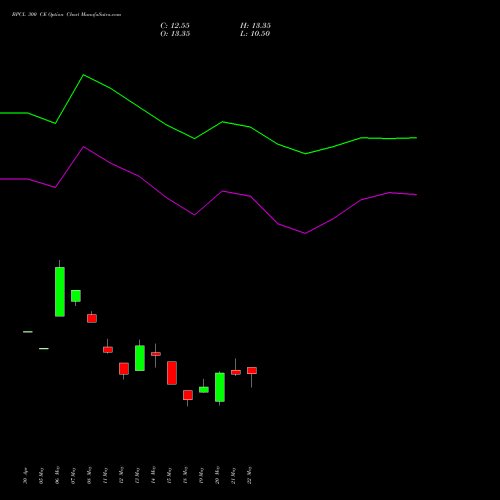Click the '21 May' date label
This screenshot has width=500, height=500.
234,476
